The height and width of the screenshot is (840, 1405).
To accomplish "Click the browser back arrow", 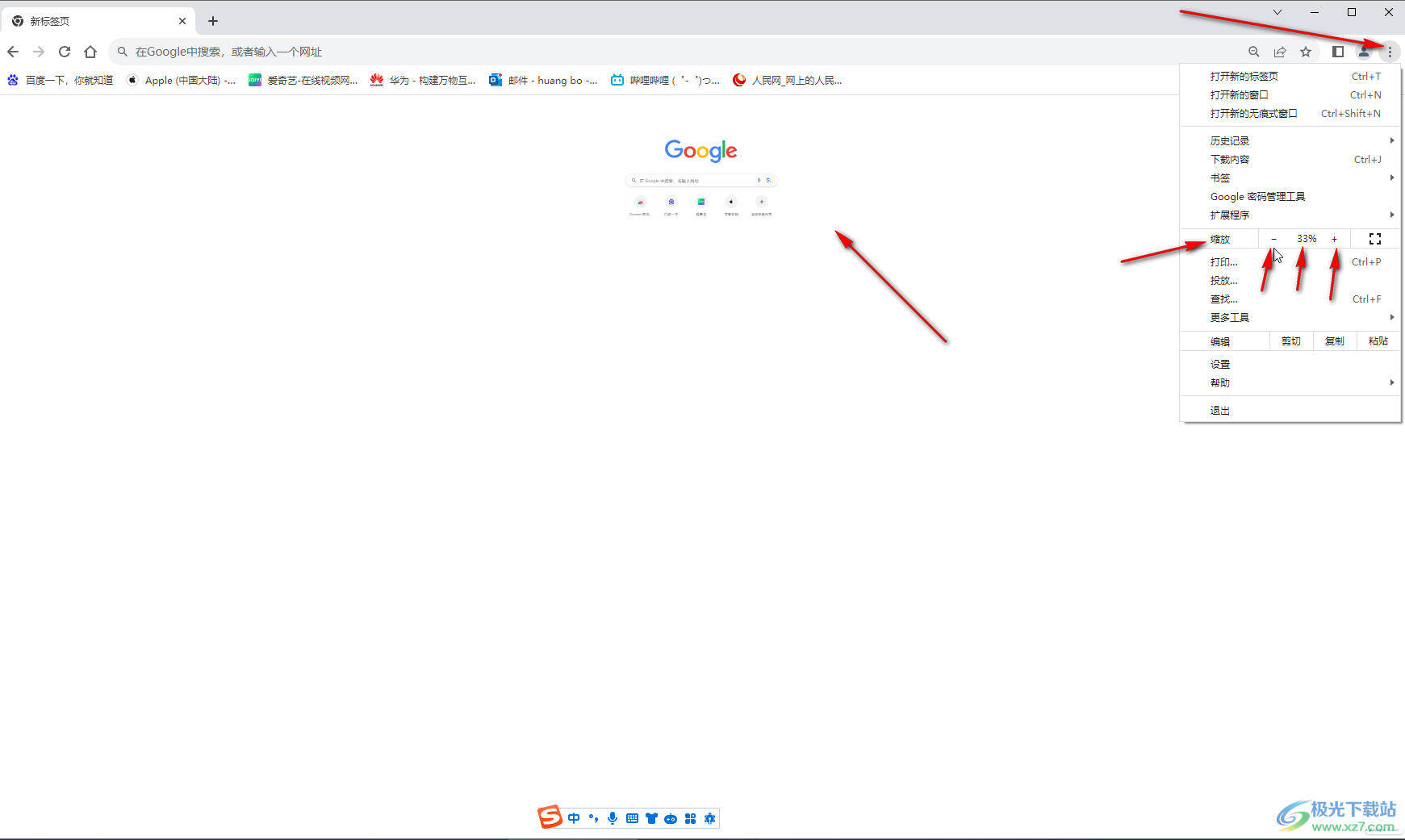I will point(13,52).
